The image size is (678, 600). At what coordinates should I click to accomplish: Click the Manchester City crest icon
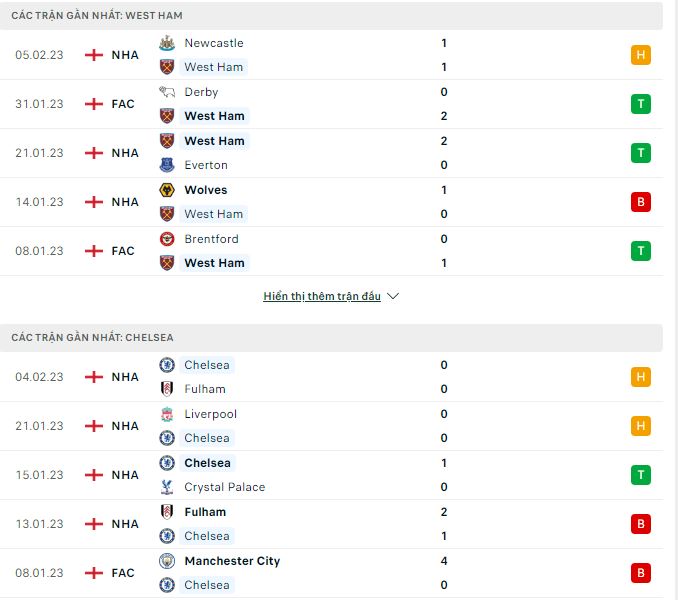click(167, 561)
